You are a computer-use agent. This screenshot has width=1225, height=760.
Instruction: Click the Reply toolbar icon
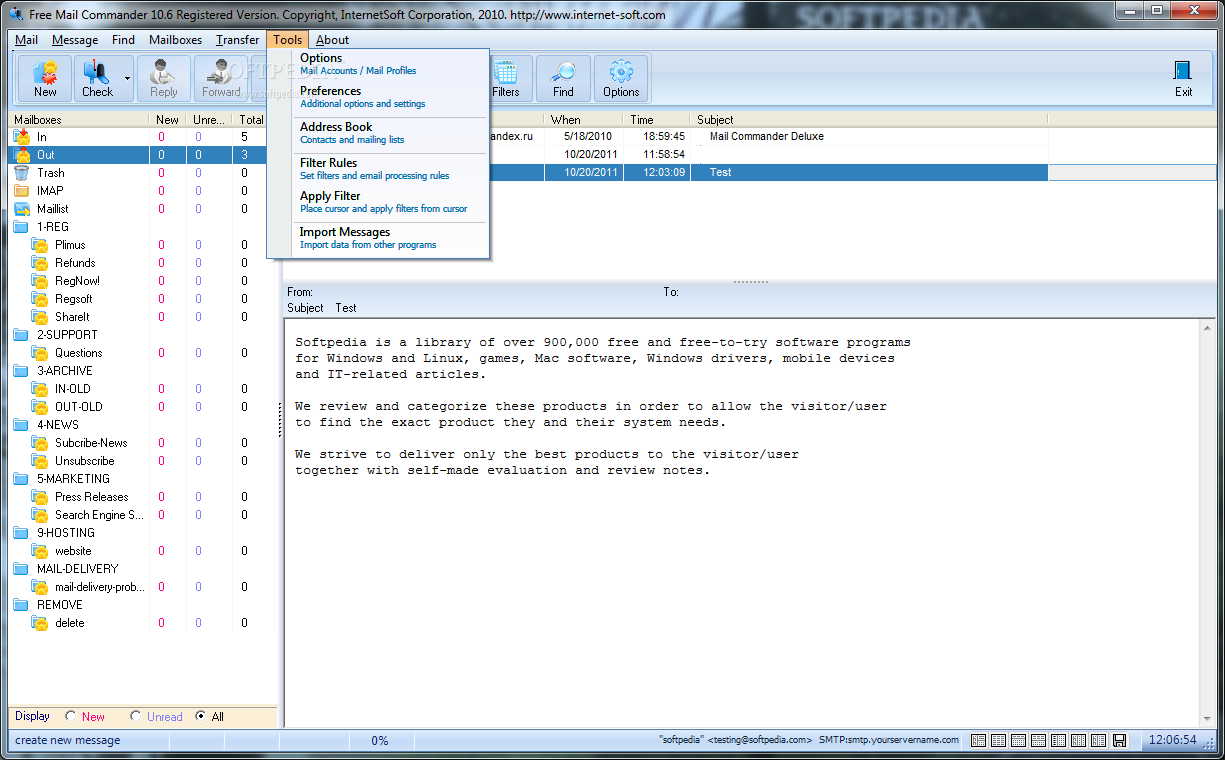point(163,78)
